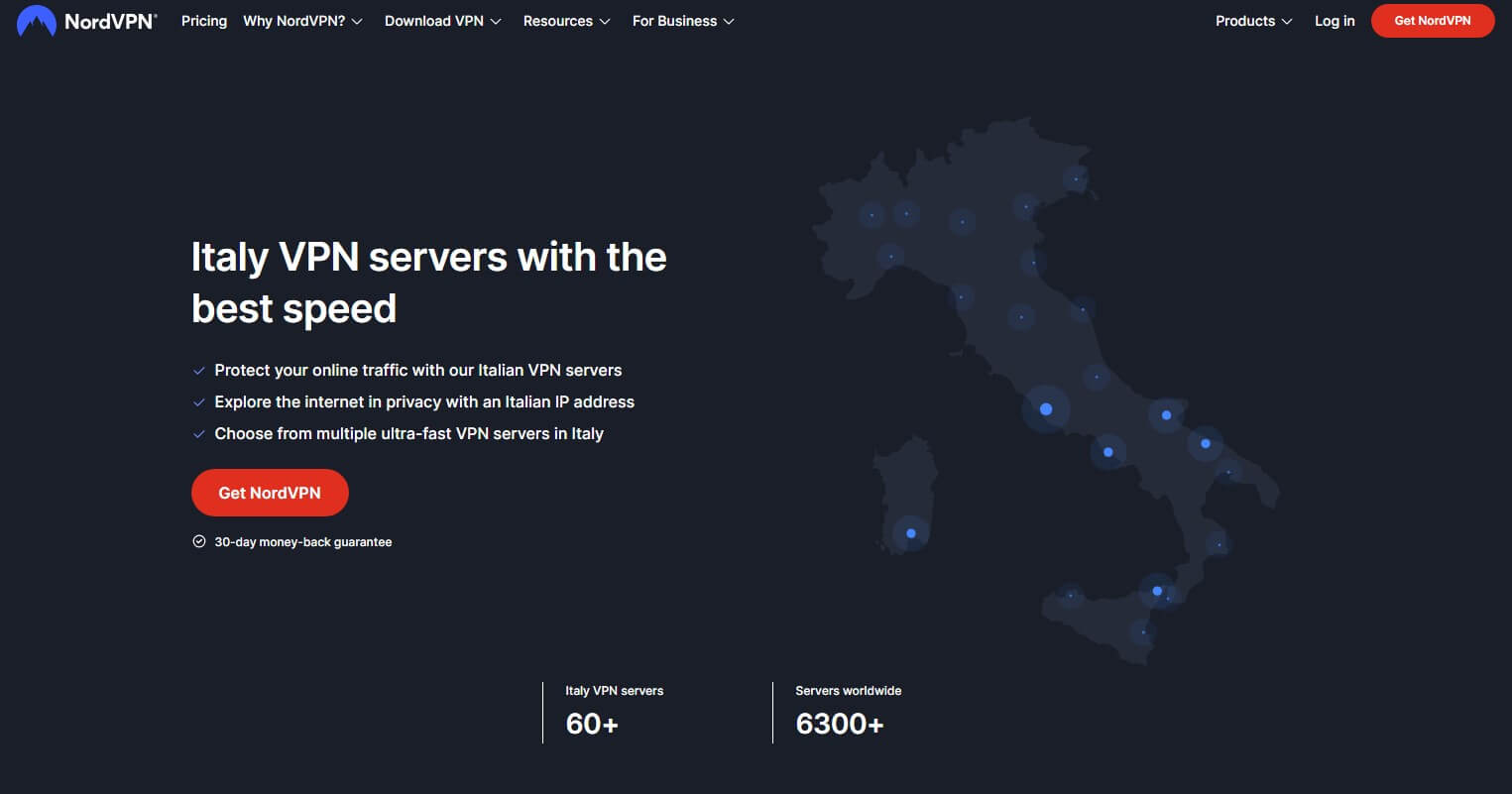Click the checkmark beside 'Explore the internet'
The width and height of the screenshot is (1512, 794).
click(x=199, y=402)
